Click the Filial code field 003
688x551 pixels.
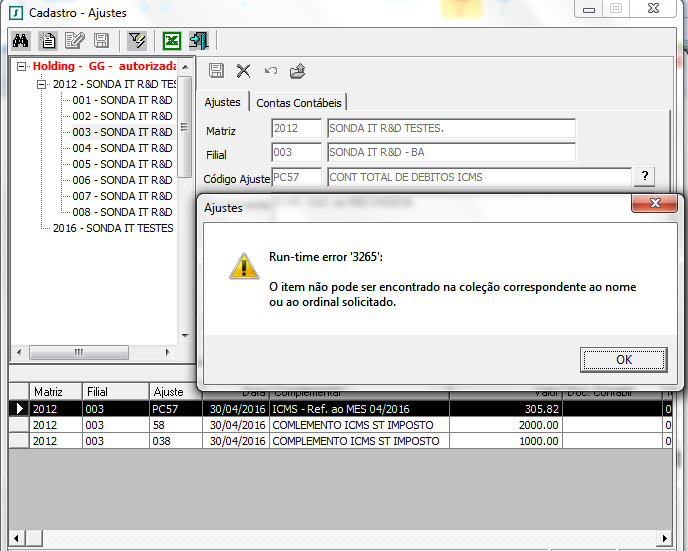(296, 152)
